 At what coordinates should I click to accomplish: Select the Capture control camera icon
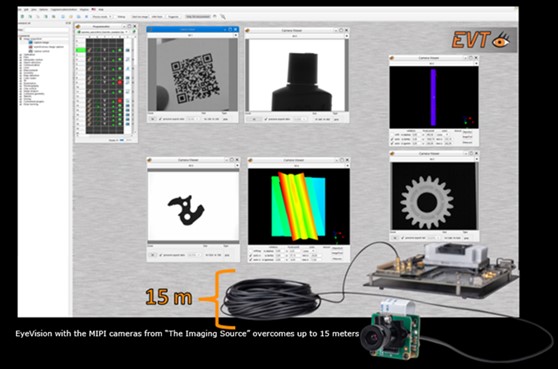(x=31, y=51)
